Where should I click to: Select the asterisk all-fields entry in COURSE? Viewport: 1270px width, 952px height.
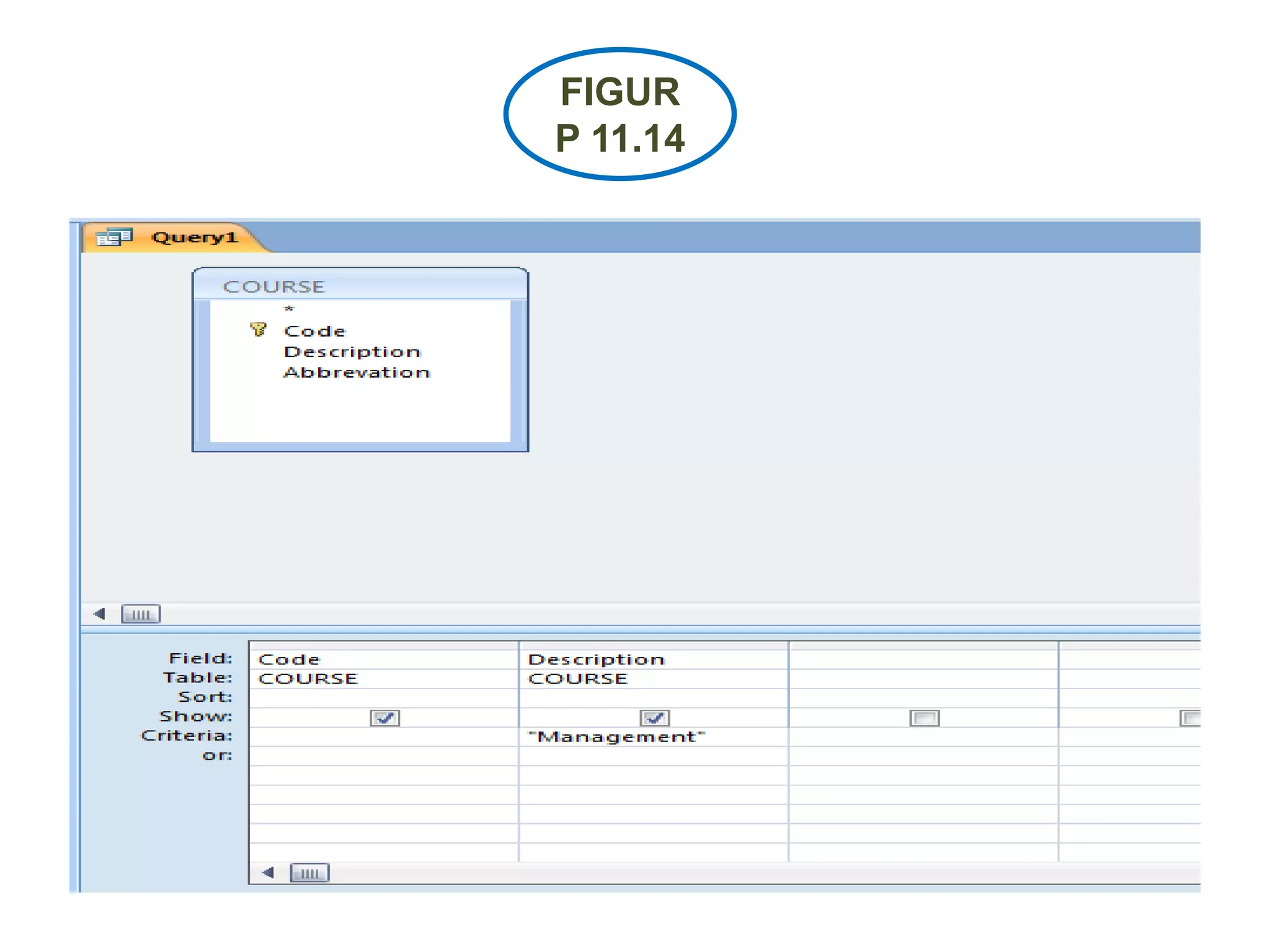(x=289, y=309)
